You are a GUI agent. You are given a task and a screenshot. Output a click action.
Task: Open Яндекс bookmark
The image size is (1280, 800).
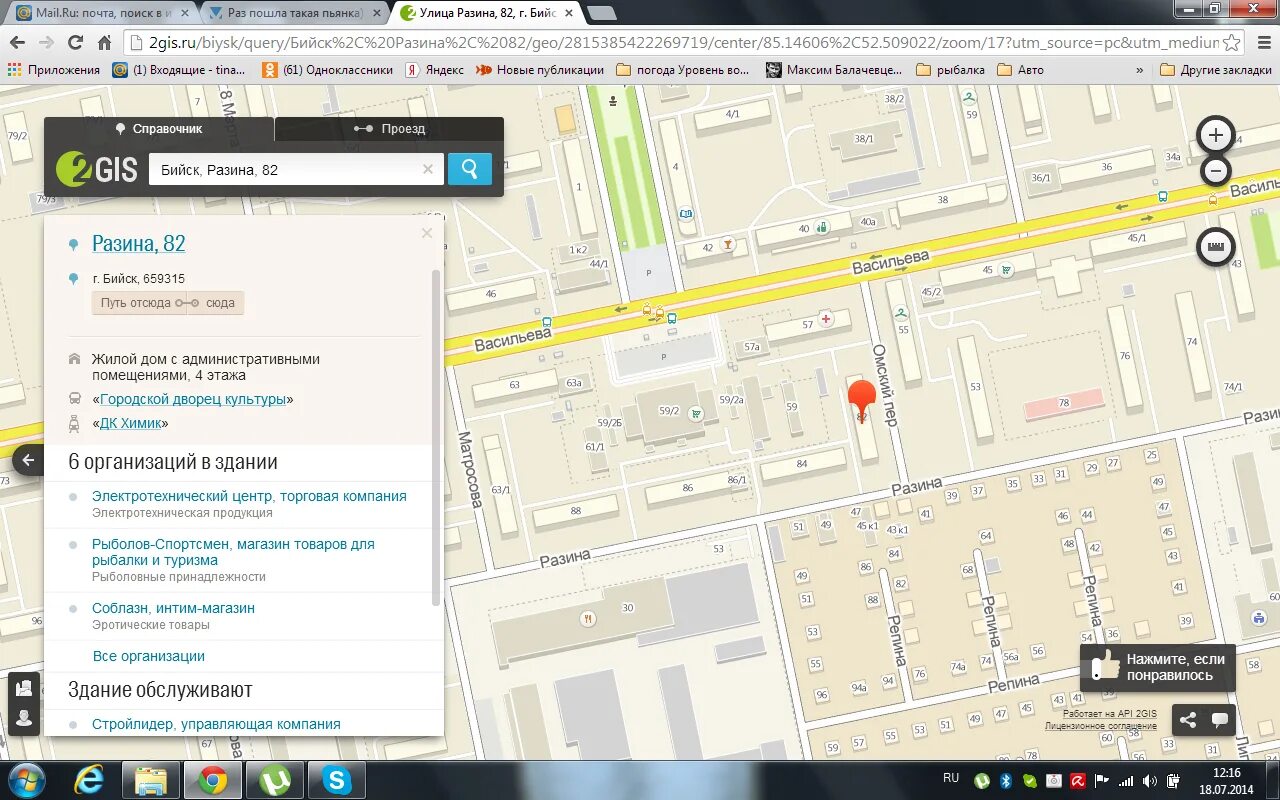[434, 70]
